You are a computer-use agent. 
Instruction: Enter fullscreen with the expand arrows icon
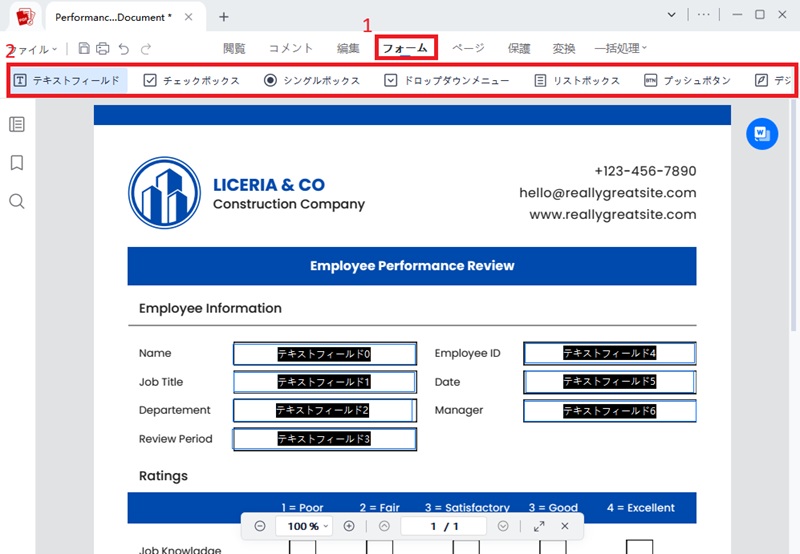coord(539,526)
